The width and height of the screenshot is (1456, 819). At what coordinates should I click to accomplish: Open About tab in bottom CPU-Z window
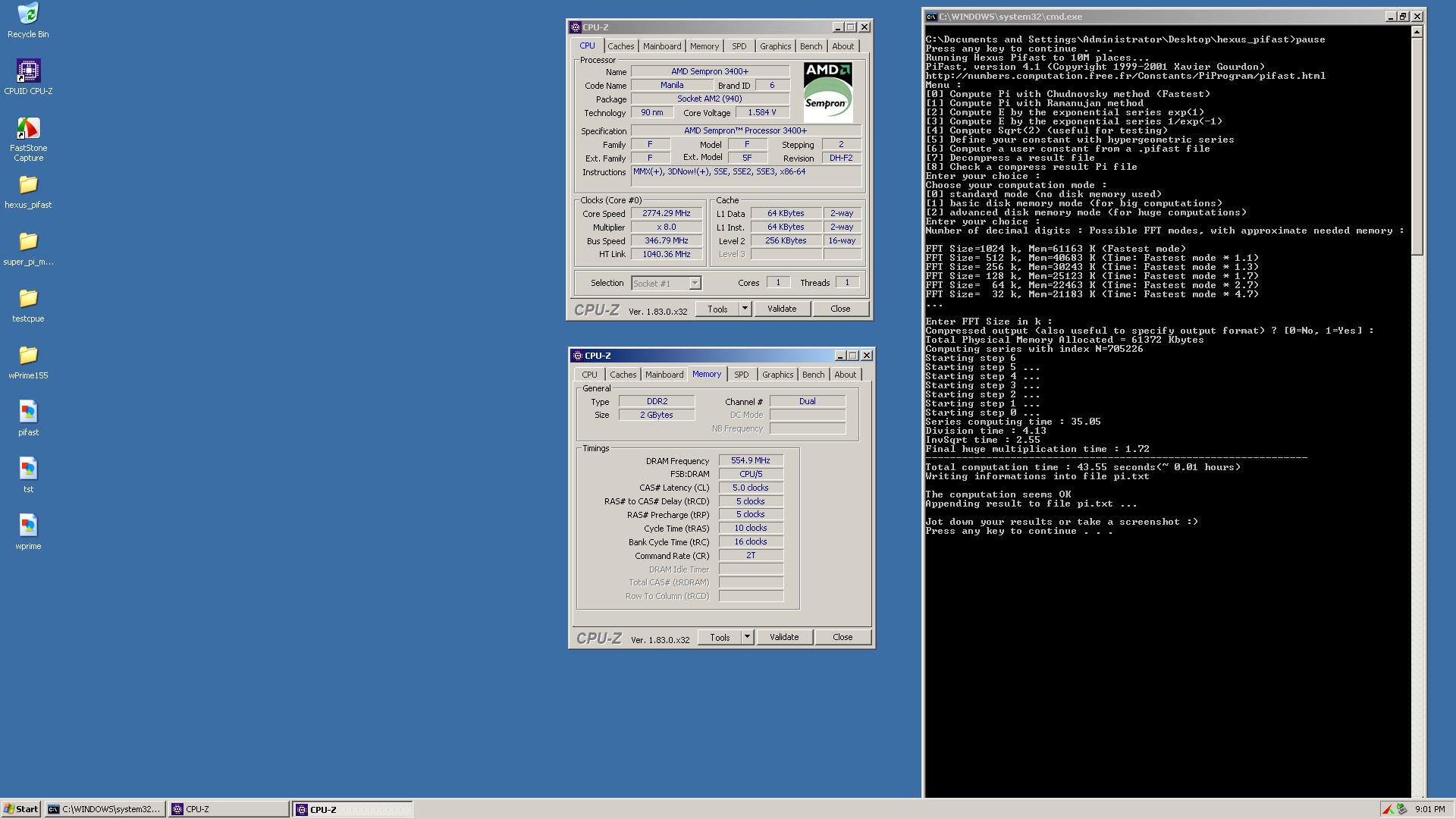(x=846, y=375)
